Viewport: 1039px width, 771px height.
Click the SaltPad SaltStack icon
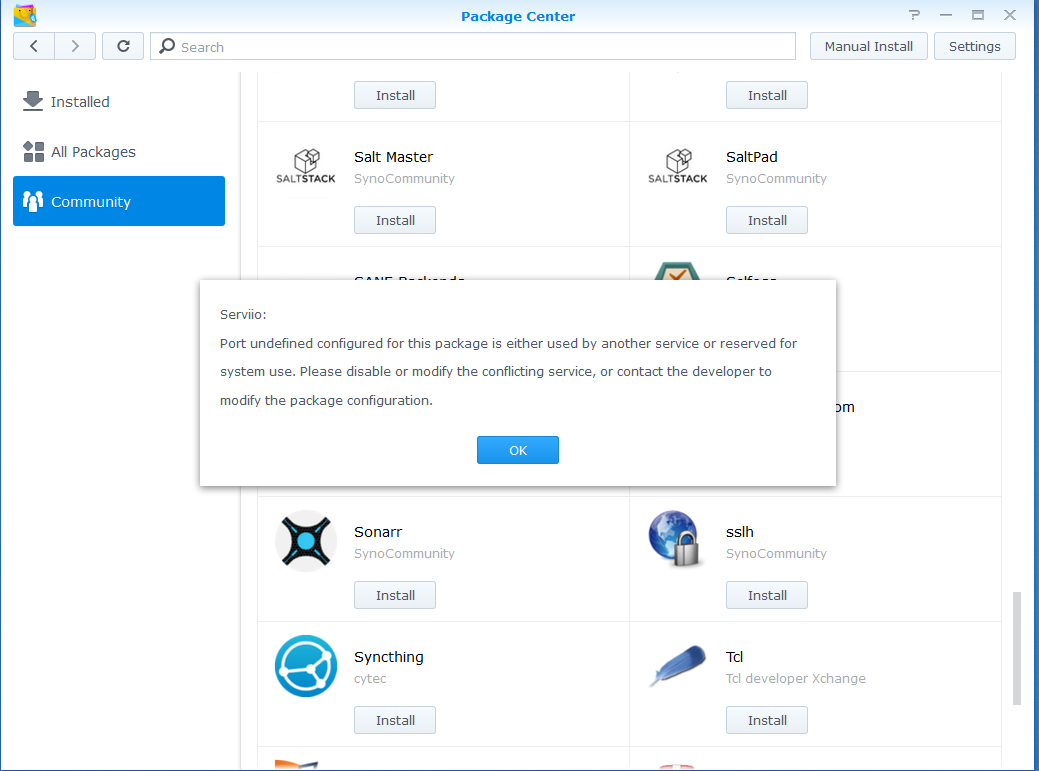point(677,167)
